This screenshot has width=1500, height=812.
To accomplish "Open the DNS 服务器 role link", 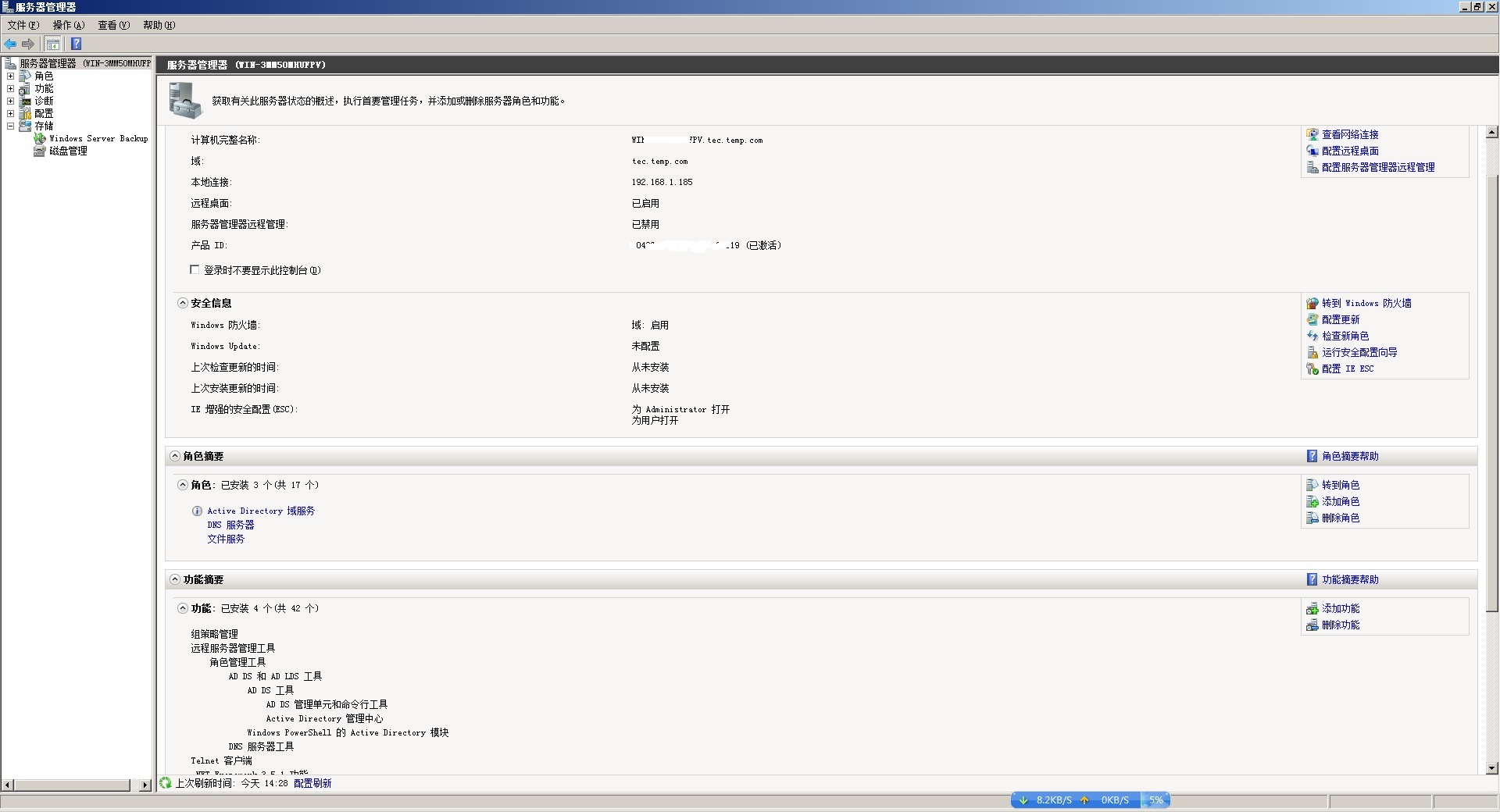I will pyautogui.click(x=230, y=525).
